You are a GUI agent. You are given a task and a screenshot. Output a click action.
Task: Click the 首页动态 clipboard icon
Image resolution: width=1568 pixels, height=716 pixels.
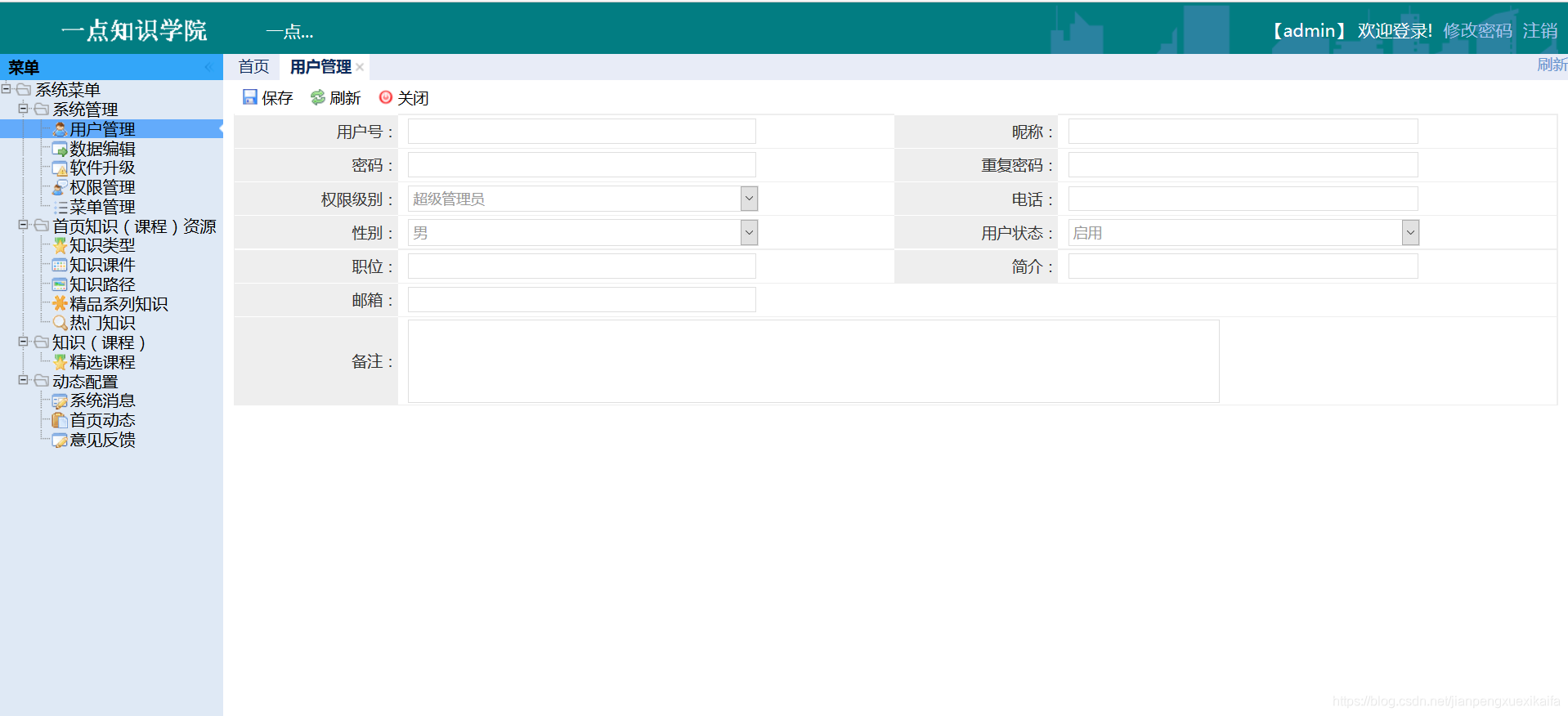60,420
